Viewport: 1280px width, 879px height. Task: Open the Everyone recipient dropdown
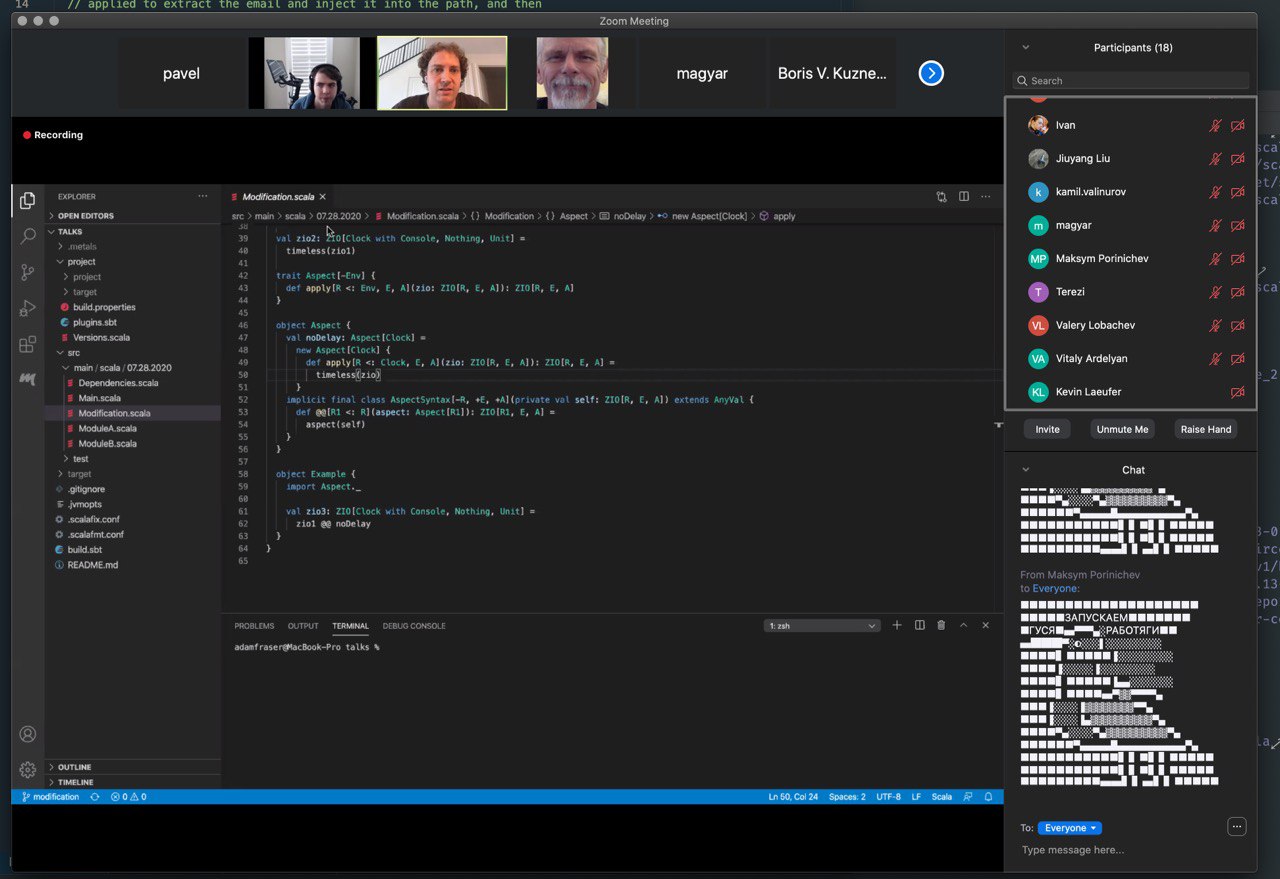pos(1069,828)
